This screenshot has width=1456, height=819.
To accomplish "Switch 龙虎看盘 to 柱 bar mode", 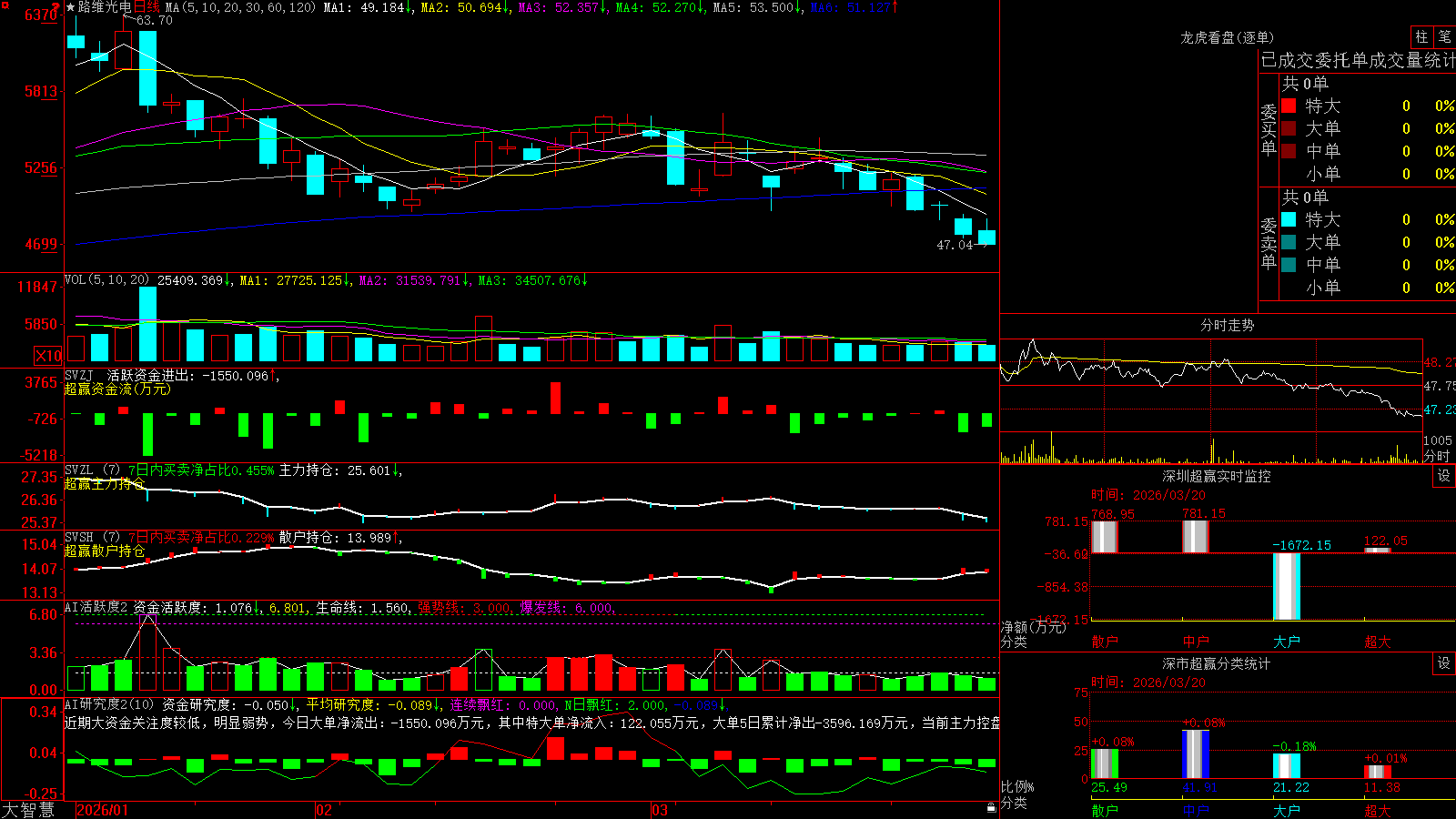I will tap(1421, 36).
